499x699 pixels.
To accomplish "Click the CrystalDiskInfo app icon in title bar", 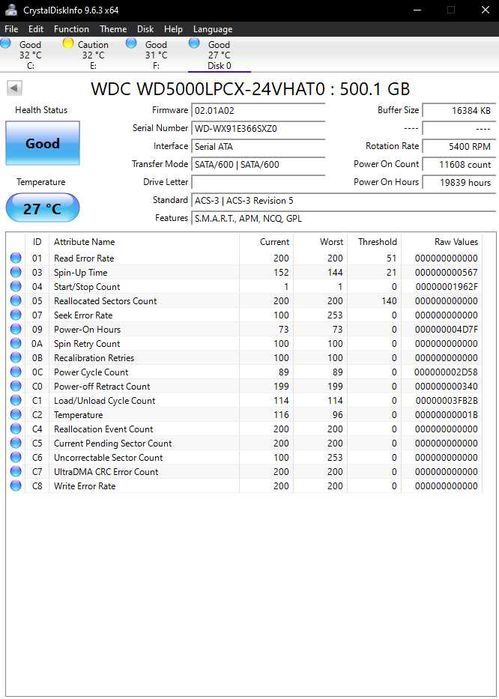I will coord(11,9).
